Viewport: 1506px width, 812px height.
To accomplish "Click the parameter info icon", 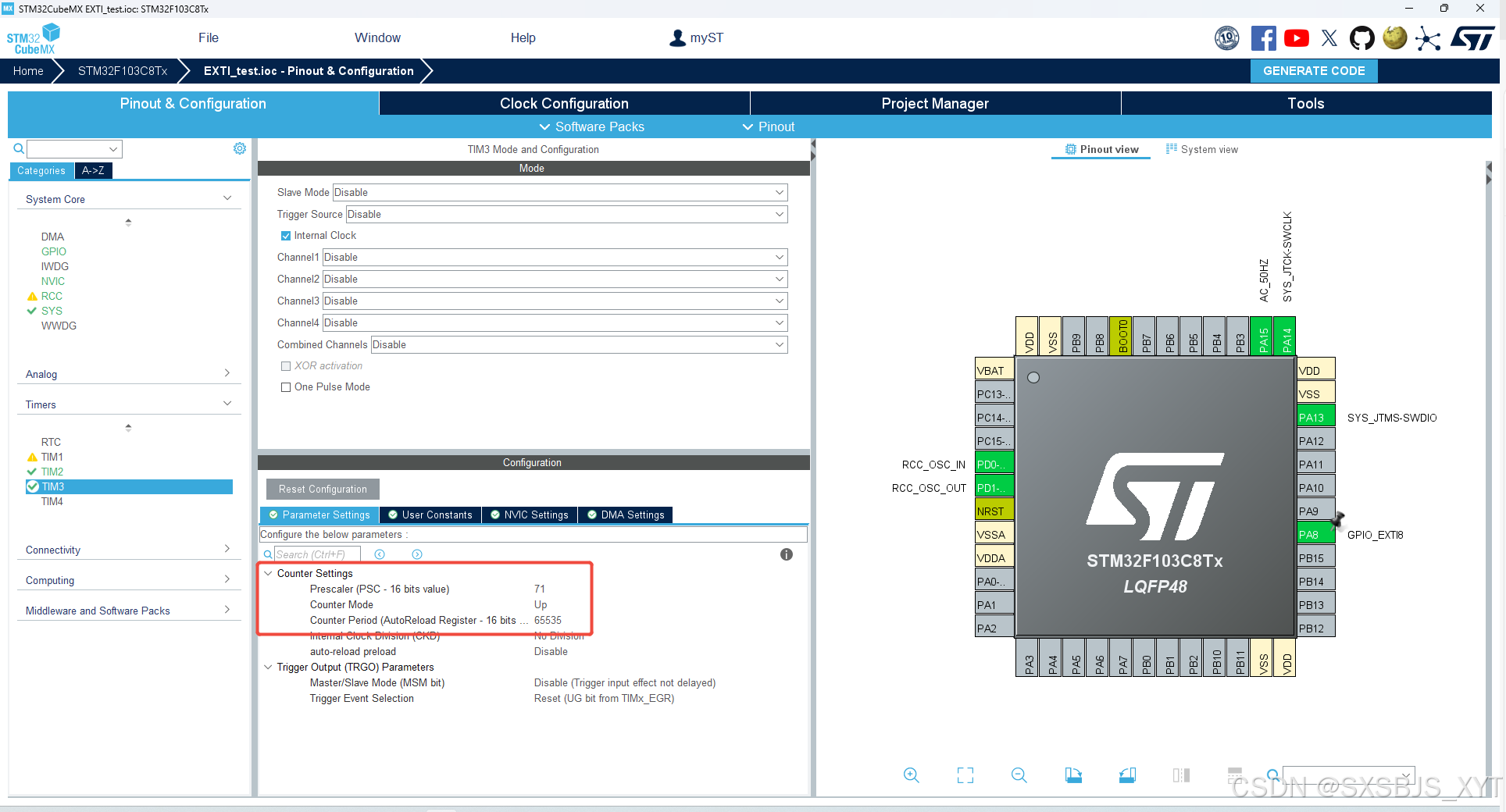I will [787, 554].
